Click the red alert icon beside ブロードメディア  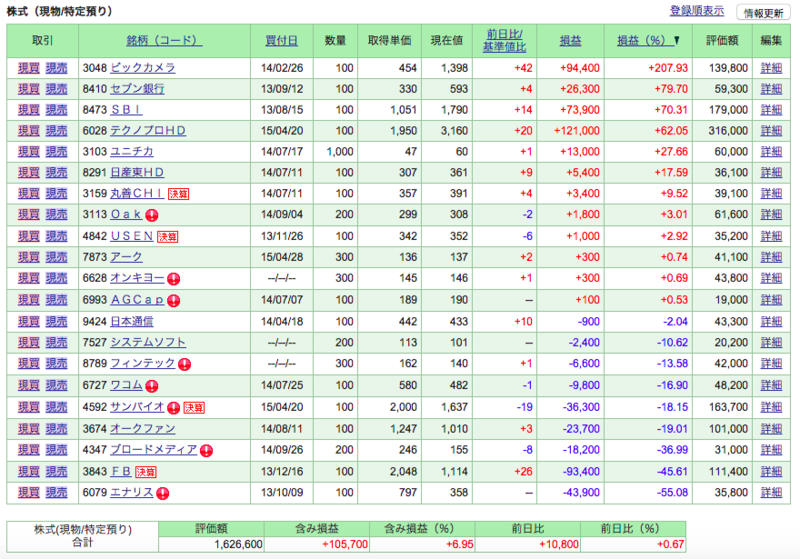pos(206,451)
